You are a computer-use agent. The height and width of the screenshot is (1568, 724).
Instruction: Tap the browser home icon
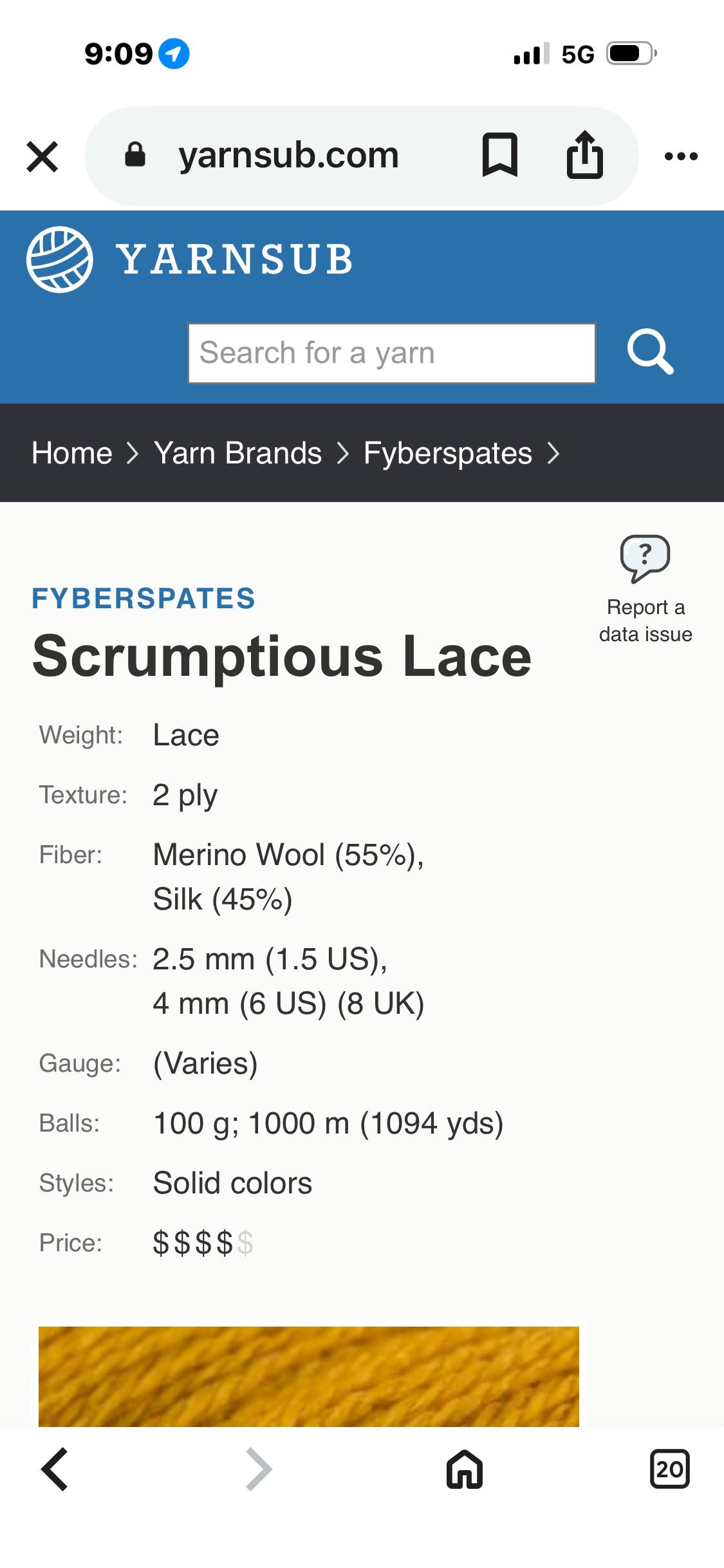point(465,1470)
